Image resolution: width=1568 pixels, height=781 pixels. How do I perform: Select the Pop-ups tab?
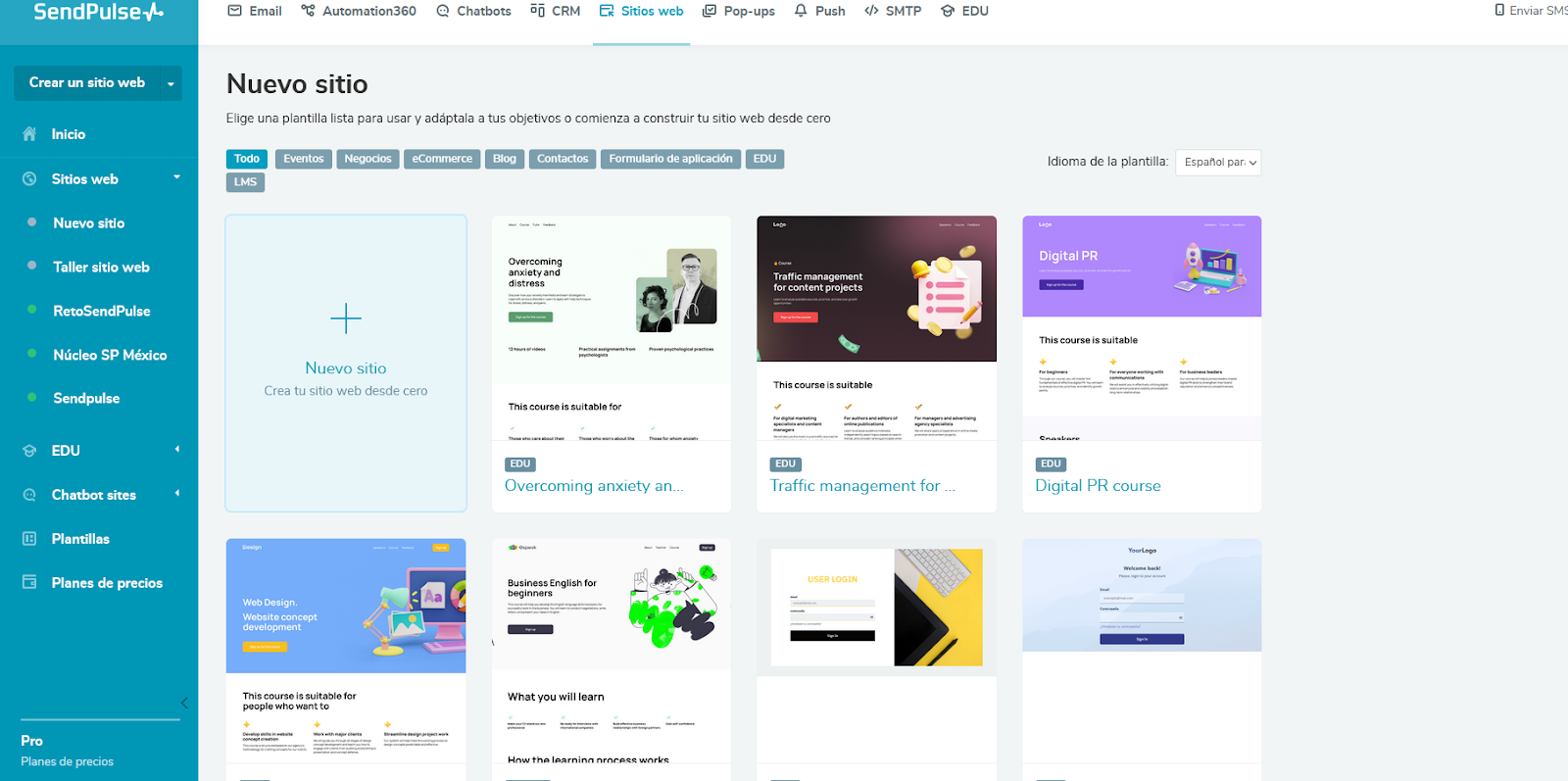pyautogui.click(x=739, y=11)
